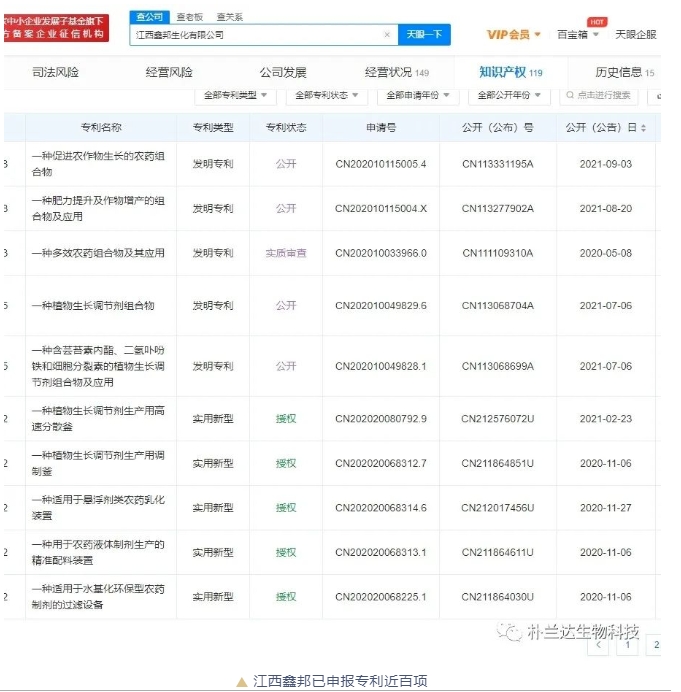681x692 pixels.
Task: Click publication number CN113068699A
Action: click(x=498, y=366)
